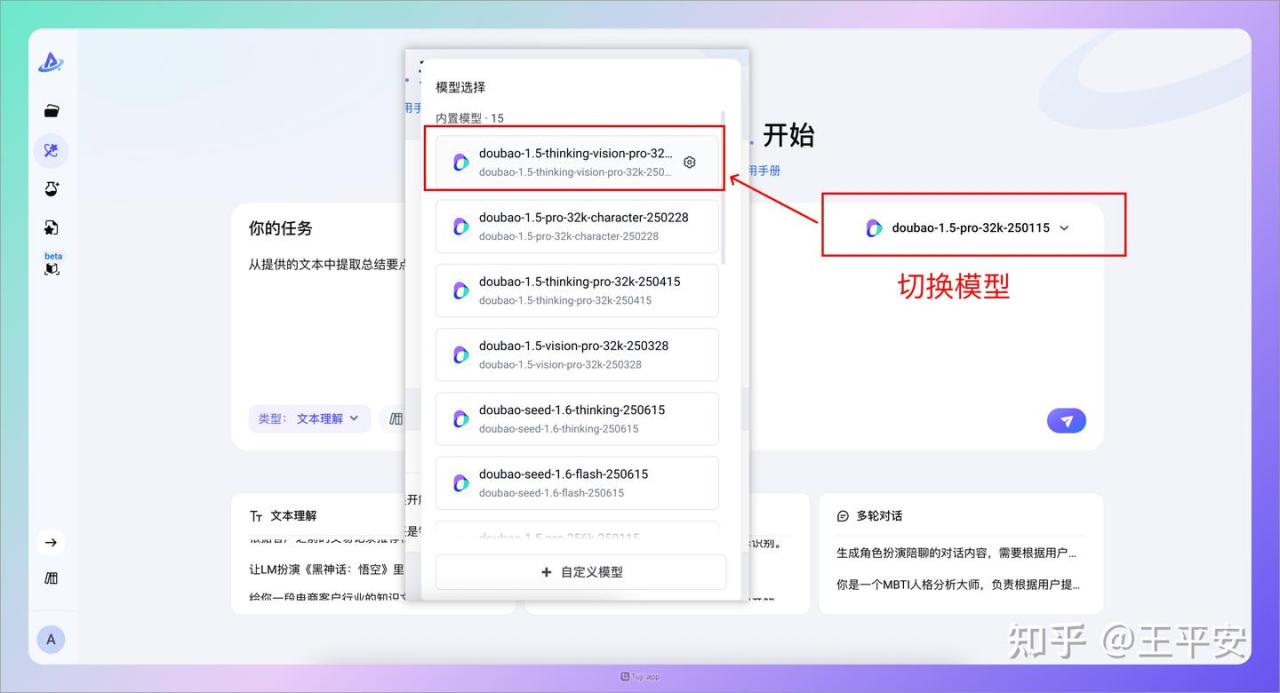Expand sidebar with the right arrow button

coord(51,543)
